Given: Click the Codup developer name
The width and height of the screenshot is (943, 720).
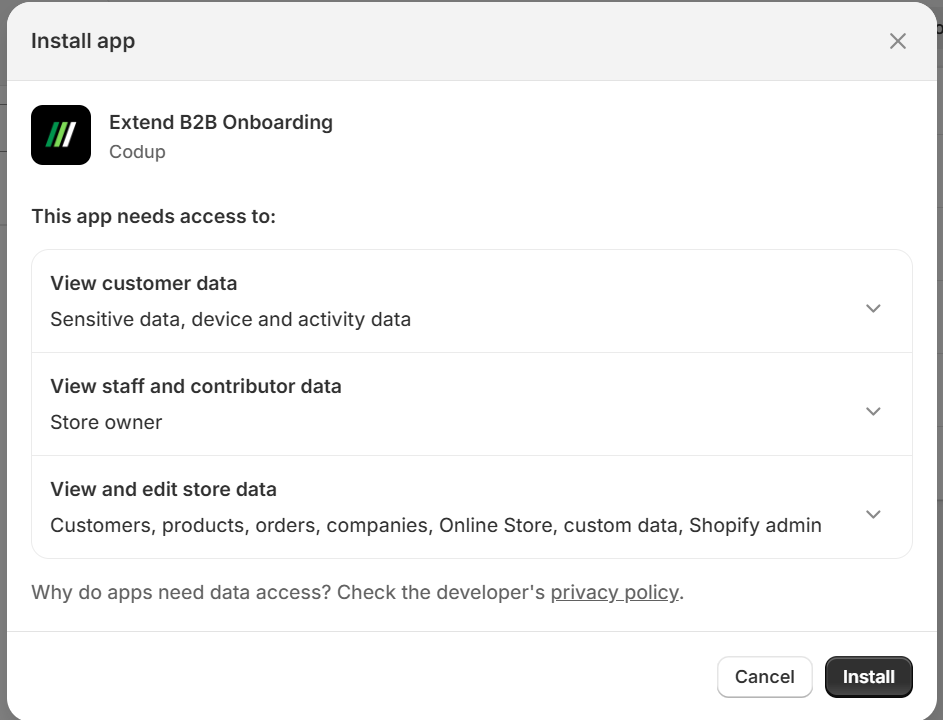Looking at the screenshot, I should [x=137, y=152].
